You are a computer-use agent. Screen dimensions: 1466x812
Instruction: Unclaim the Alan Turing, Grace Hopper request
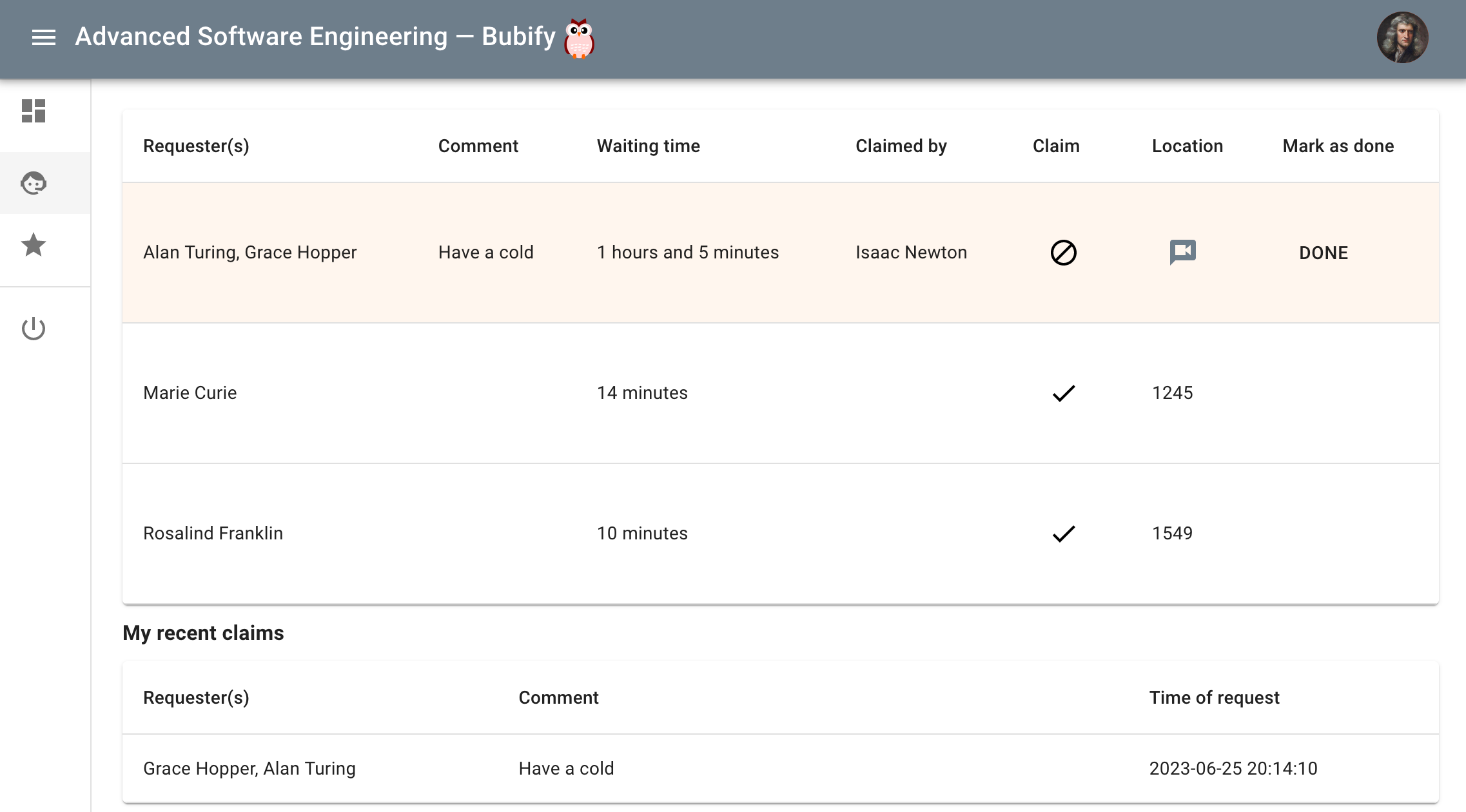click(x=1063, y=253)
